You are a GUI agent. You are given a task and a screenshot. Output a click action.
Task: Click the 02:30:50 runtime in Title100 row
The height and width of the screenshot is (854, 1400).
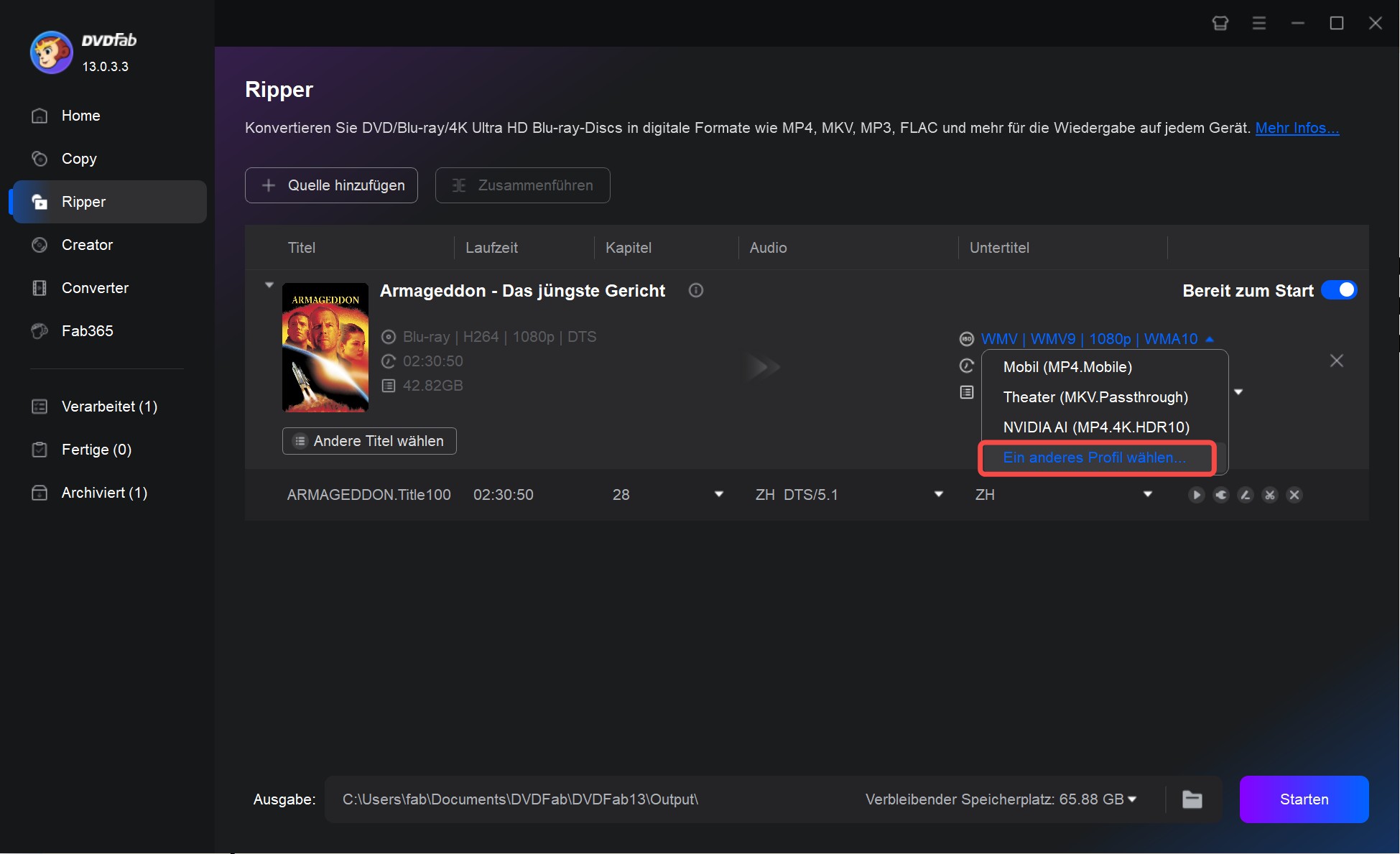tap(503, 495)
